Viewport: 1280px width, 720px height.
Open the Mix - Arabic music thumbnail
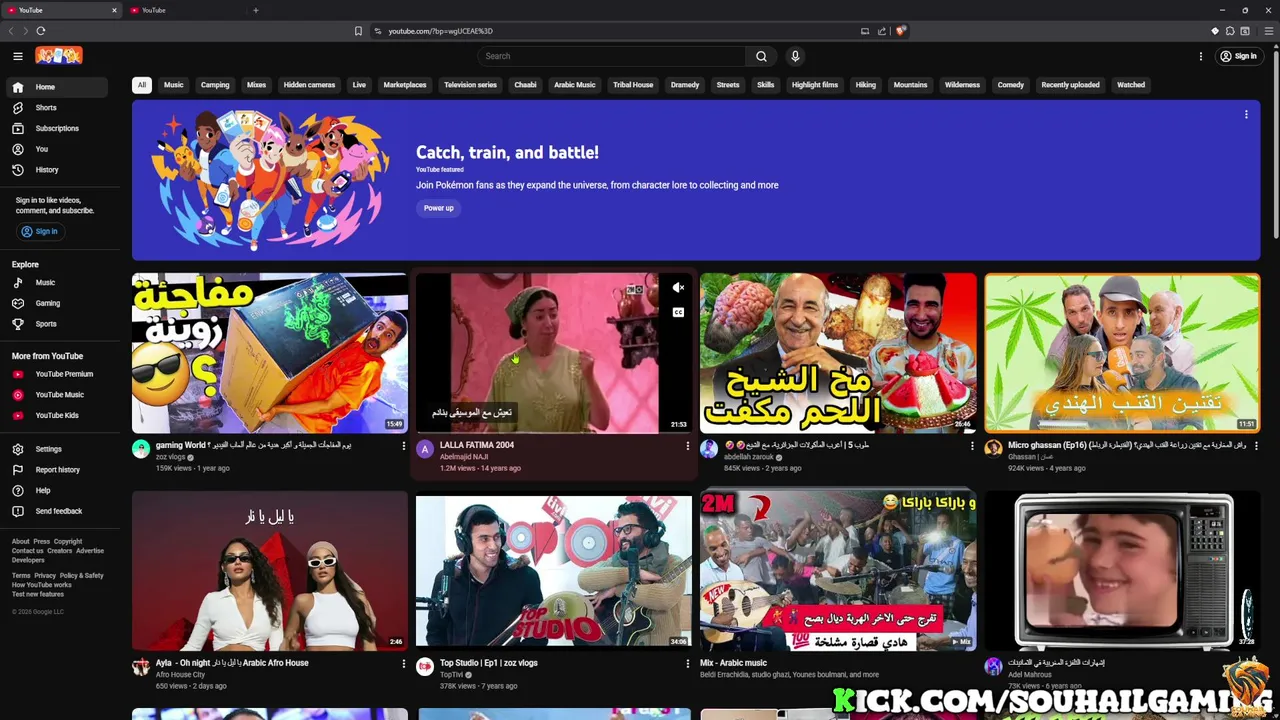(838, 572)
